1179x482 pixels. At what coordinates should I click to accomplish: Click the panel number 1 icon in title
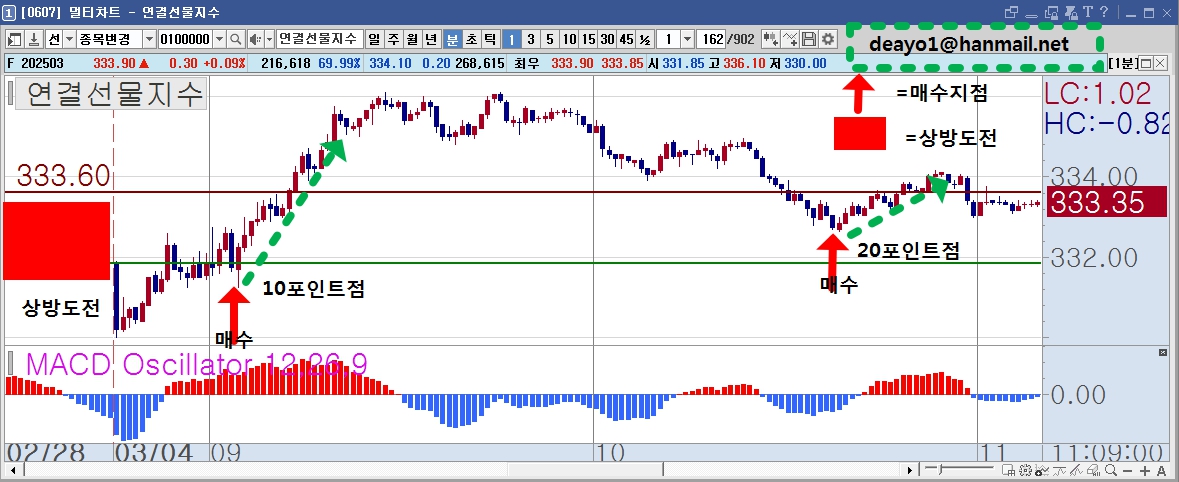[x=9, y=12]
